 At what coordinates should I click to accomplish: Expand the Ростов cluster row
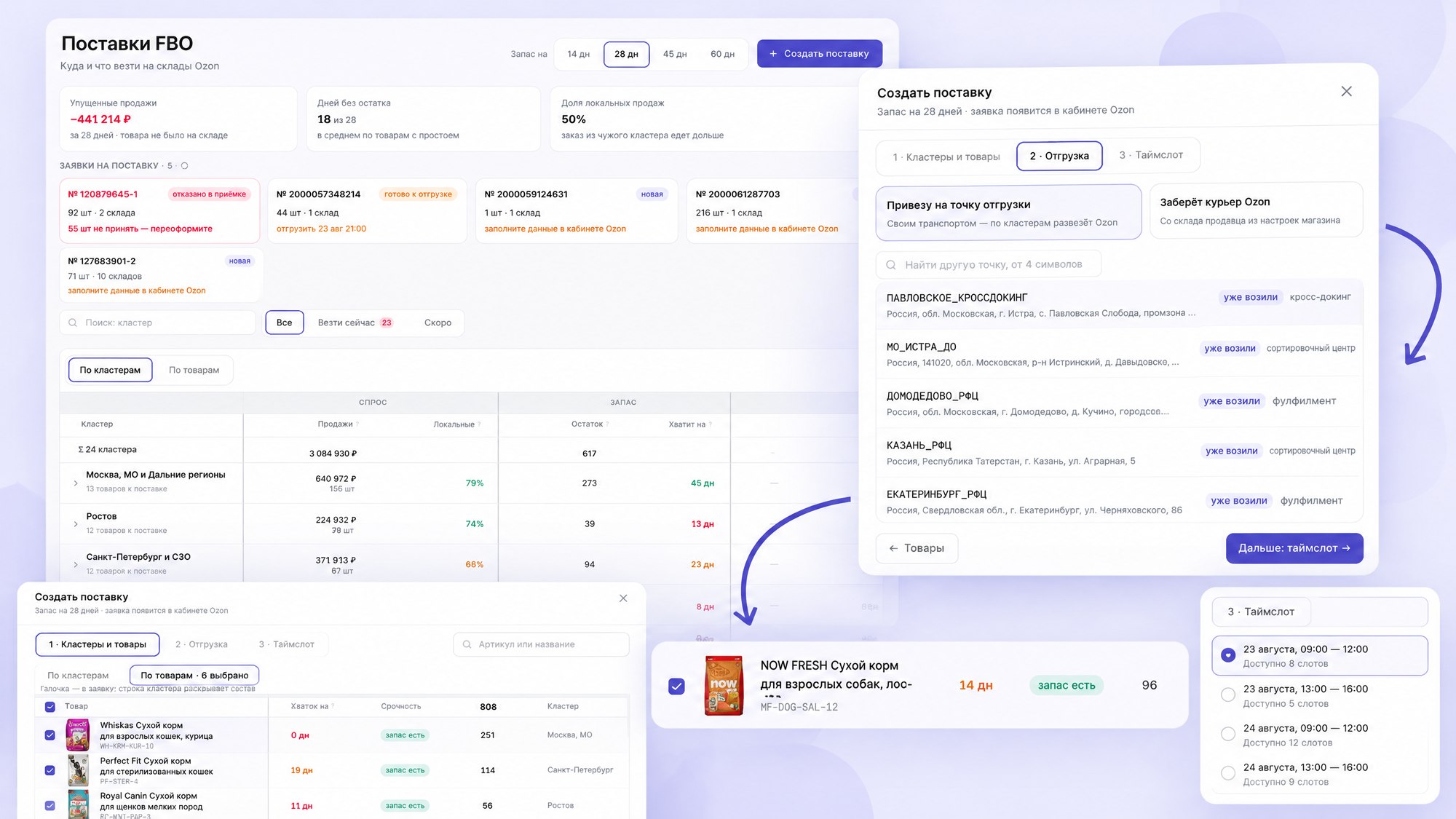pos(76,523)
